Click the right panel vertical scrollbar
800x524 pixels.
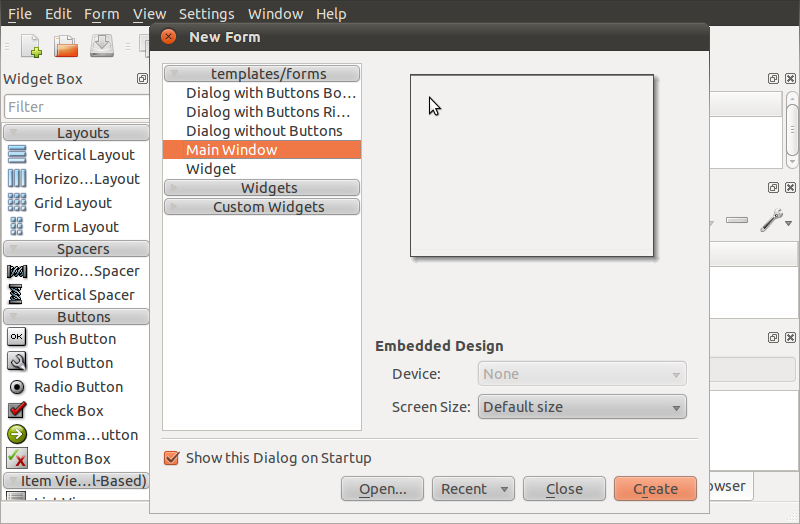[792, 130]
